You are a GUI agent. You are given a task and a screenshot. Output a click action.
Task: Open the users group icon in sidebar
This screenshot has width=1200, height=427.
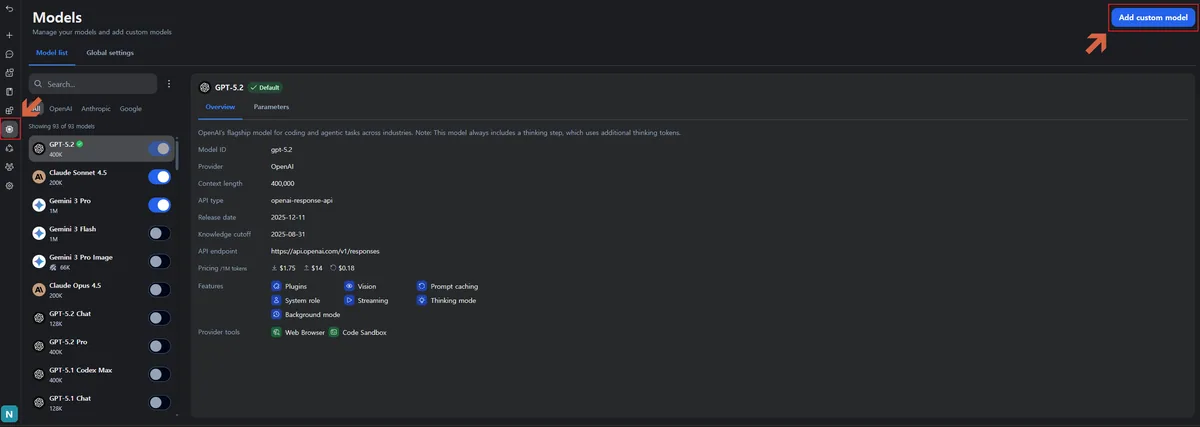(x=9, y=167)
